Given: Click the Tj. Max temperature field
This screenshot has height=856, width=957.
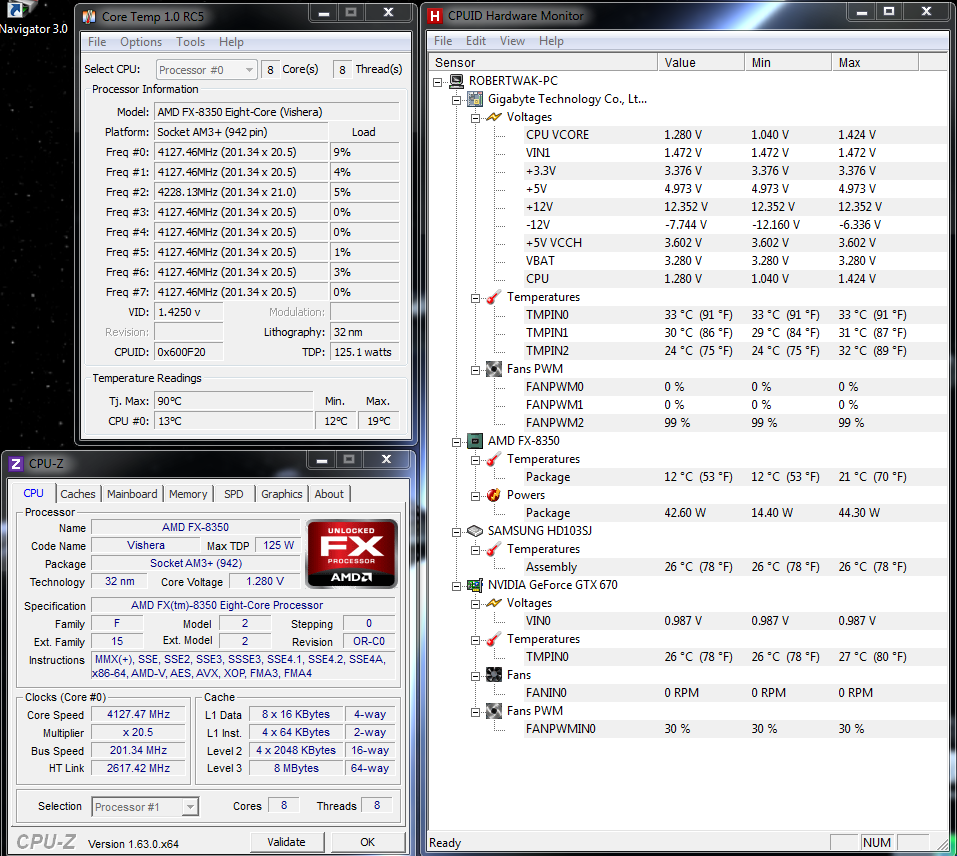Looking at the screenshot, I should [234, 401].
